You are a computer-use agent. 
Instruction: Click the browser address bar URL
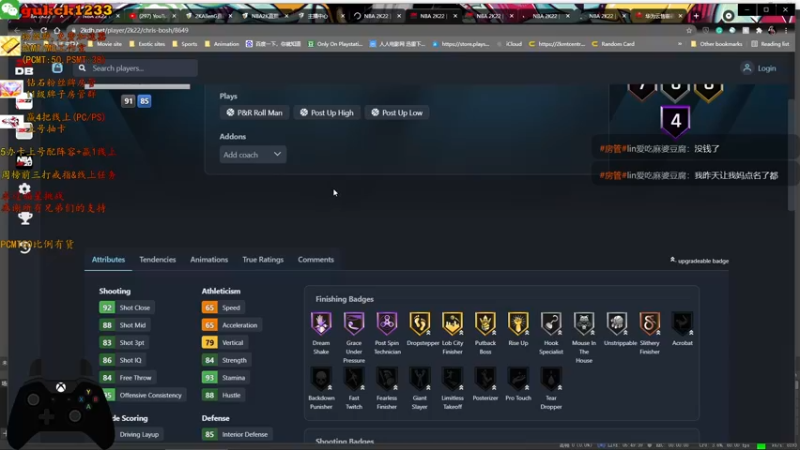[x=134, y=30]
